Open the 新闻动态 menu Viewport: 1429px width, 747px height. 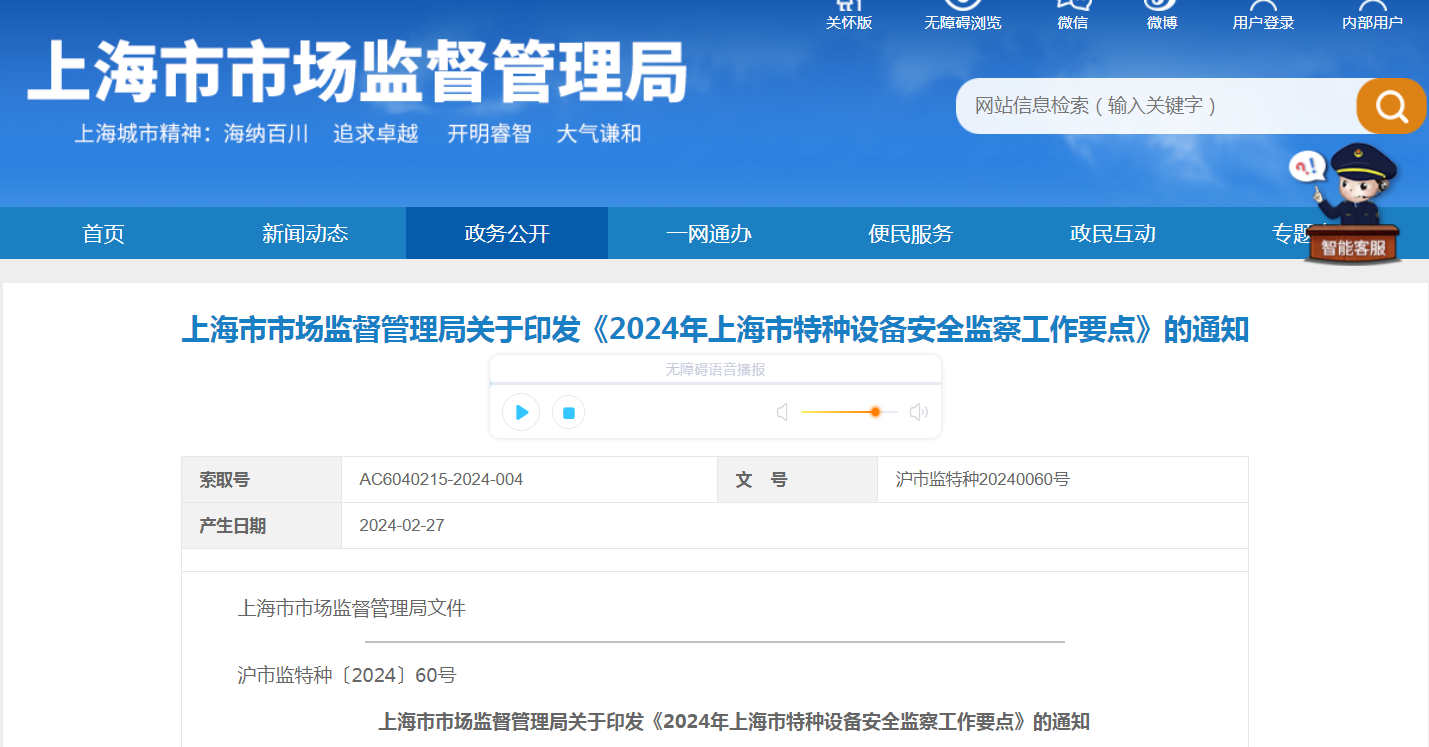[x=305, y=233]
